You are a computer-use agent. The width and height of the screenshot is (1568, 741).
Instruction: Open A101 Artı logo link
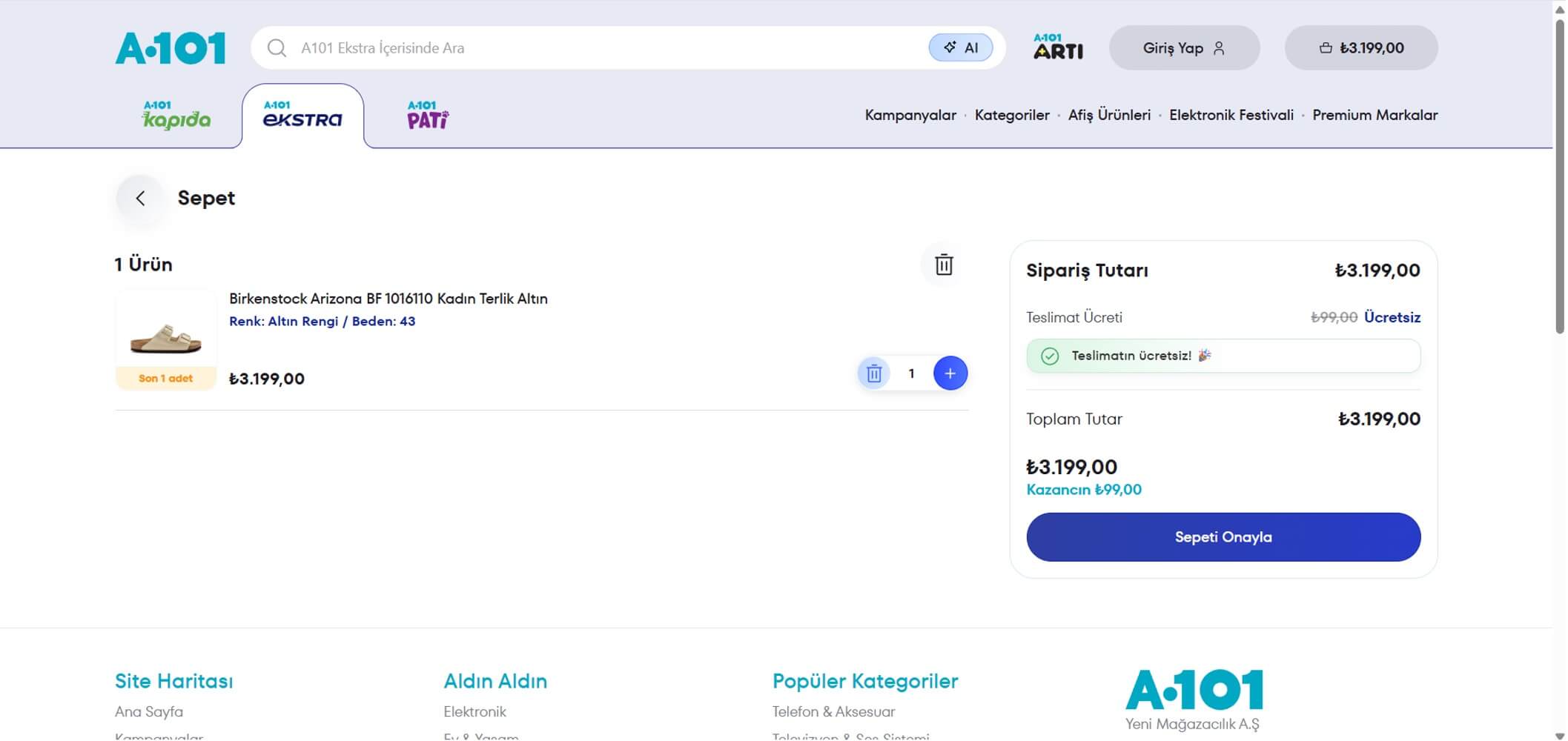coord(1058,47)
